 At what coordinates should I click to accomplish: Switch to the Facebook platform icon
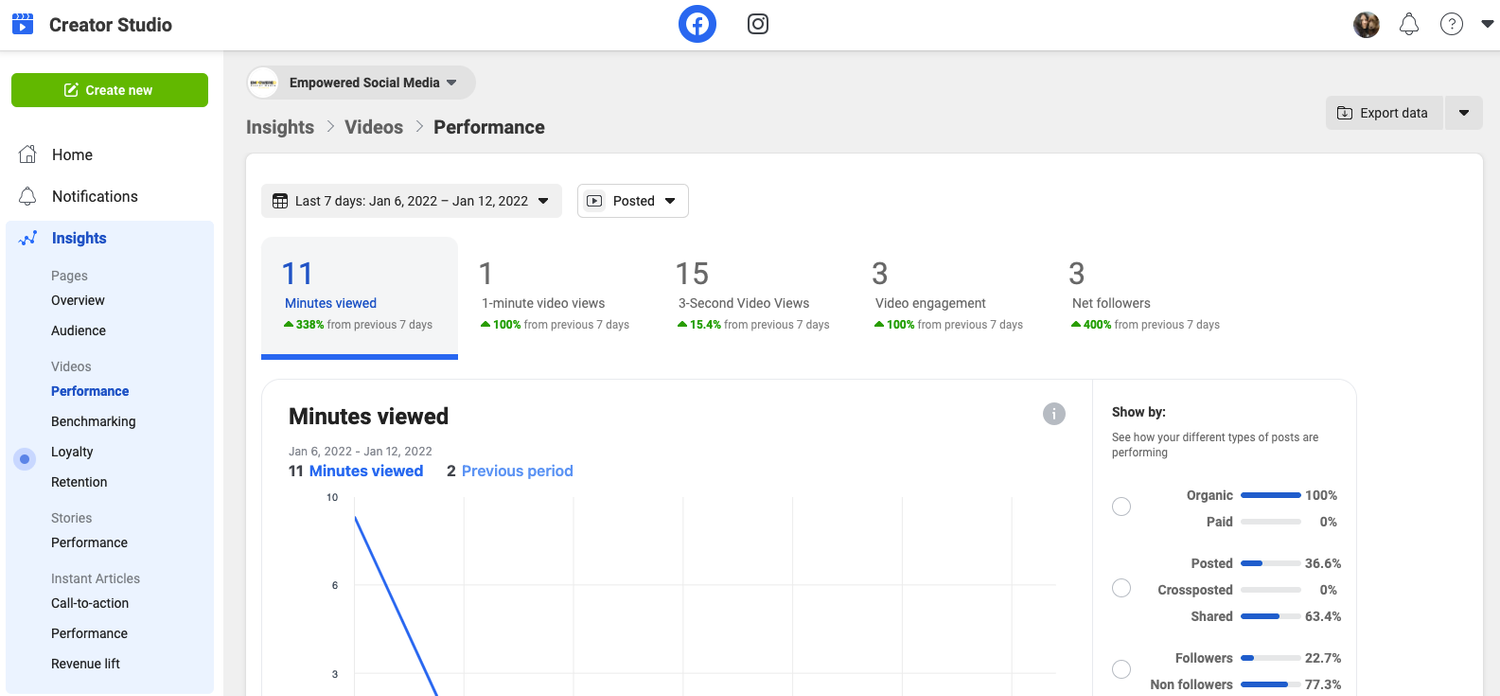697,24
